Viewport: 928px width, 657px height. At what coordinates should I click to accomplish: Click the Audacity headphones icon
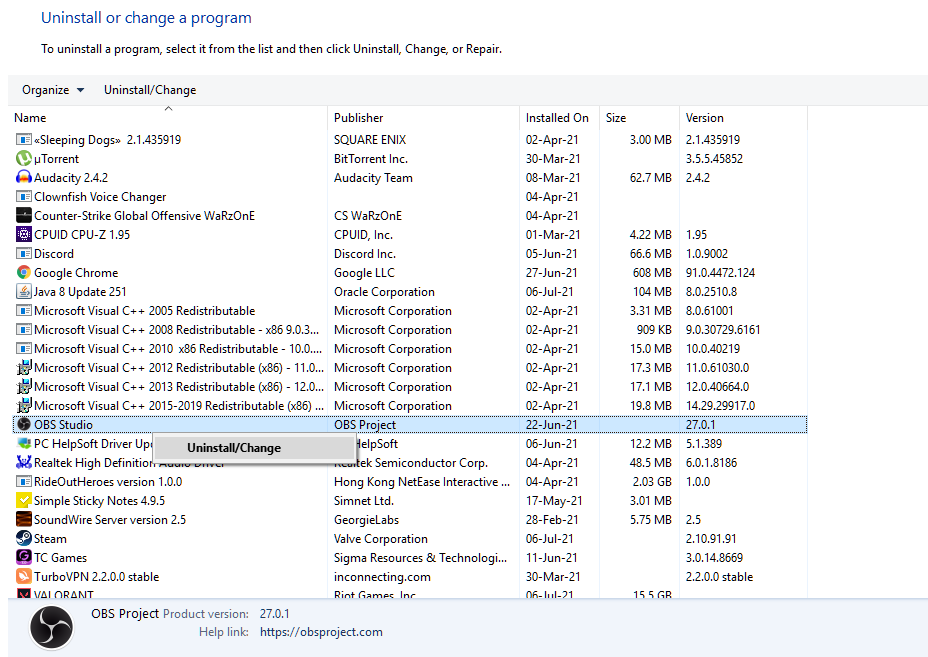click(24, 178)
